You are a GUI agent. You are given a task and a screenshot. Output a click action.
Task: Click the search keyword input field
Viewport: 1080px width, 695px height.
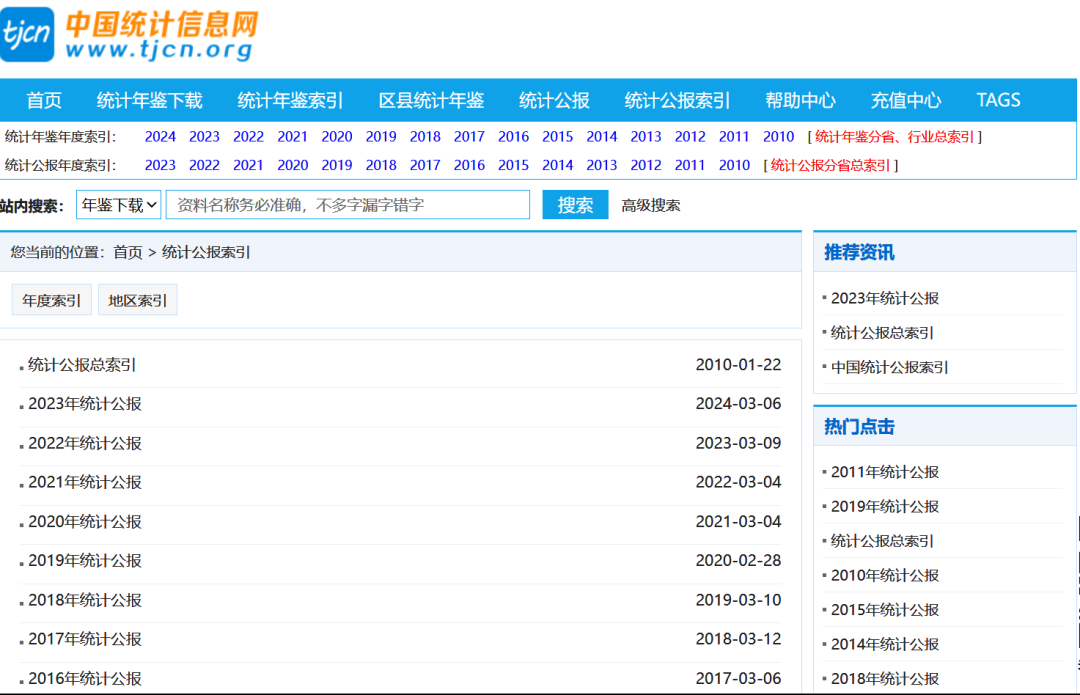click(x=347, y=205)
